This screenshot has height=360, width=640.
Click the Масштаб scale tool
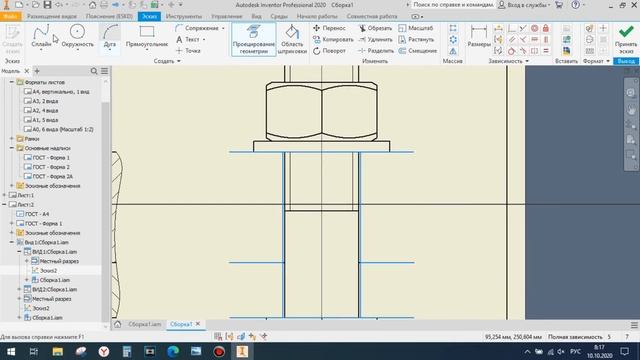click(x=416, y=28)
